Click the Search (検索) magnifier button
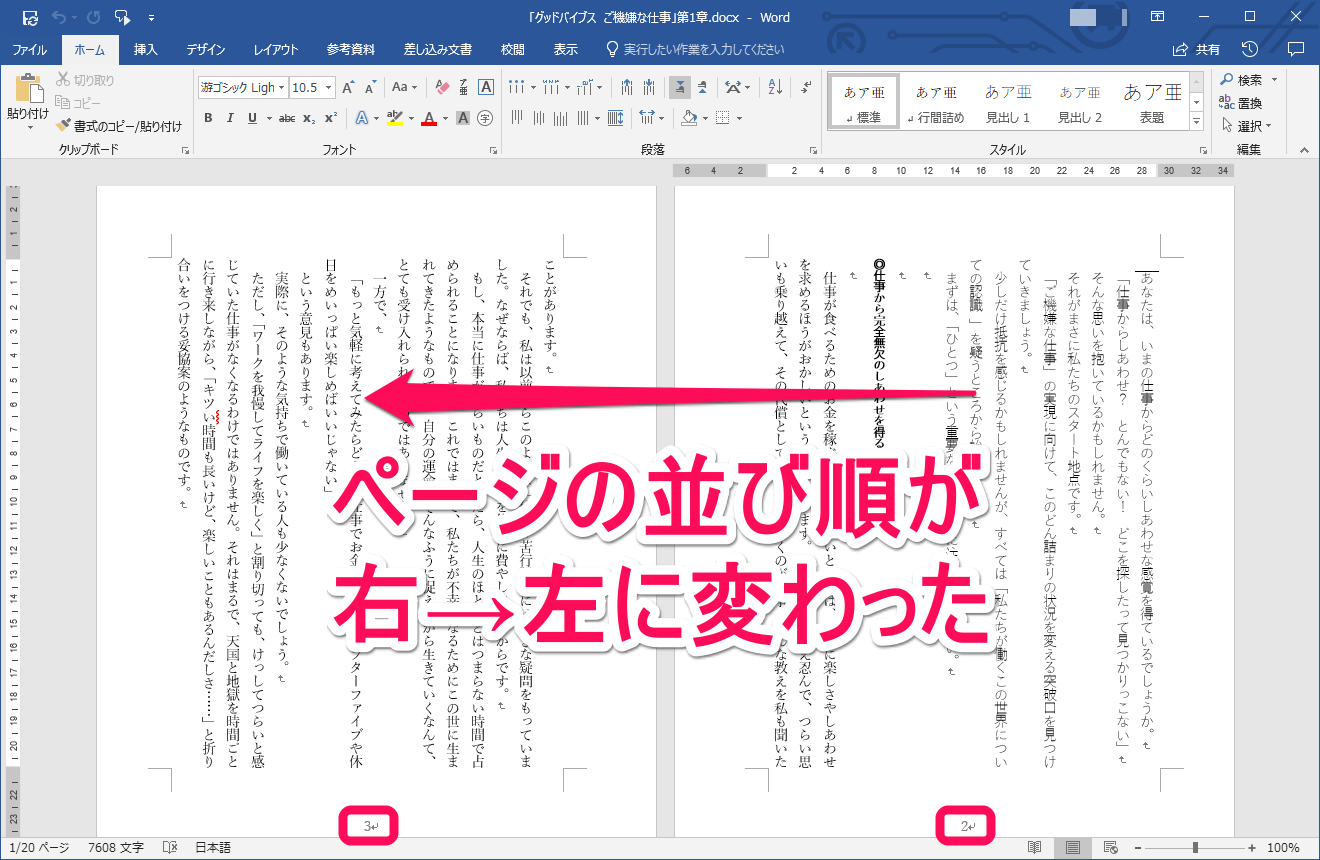 [1241, 80]
